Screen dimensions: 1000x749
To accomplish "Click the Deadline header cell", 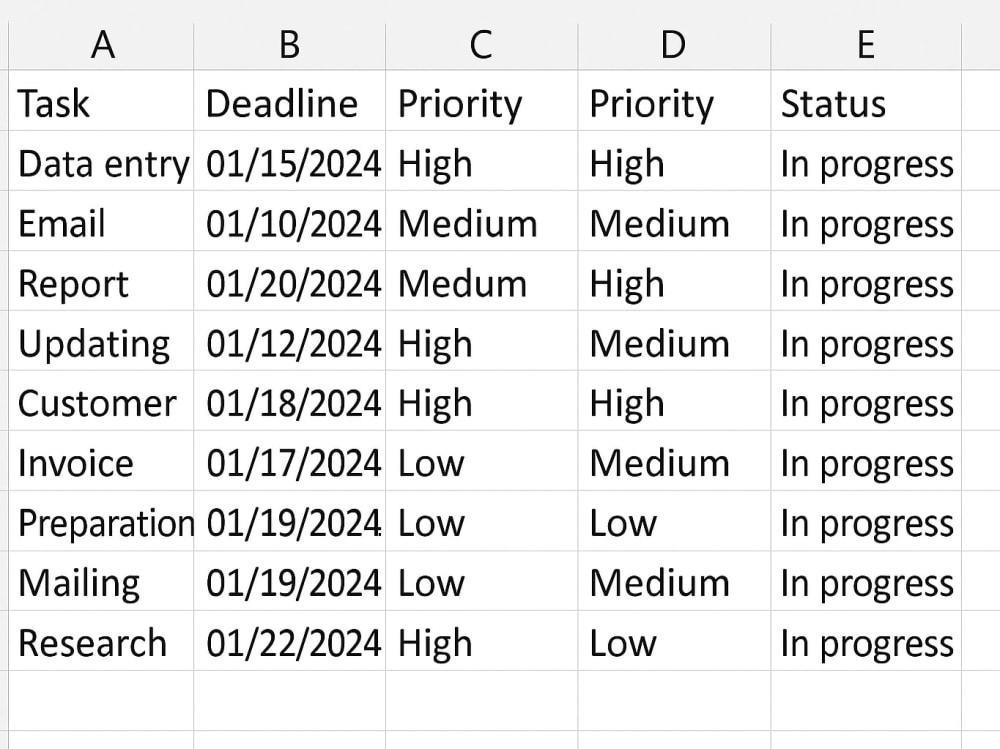I will coord(290,101).
